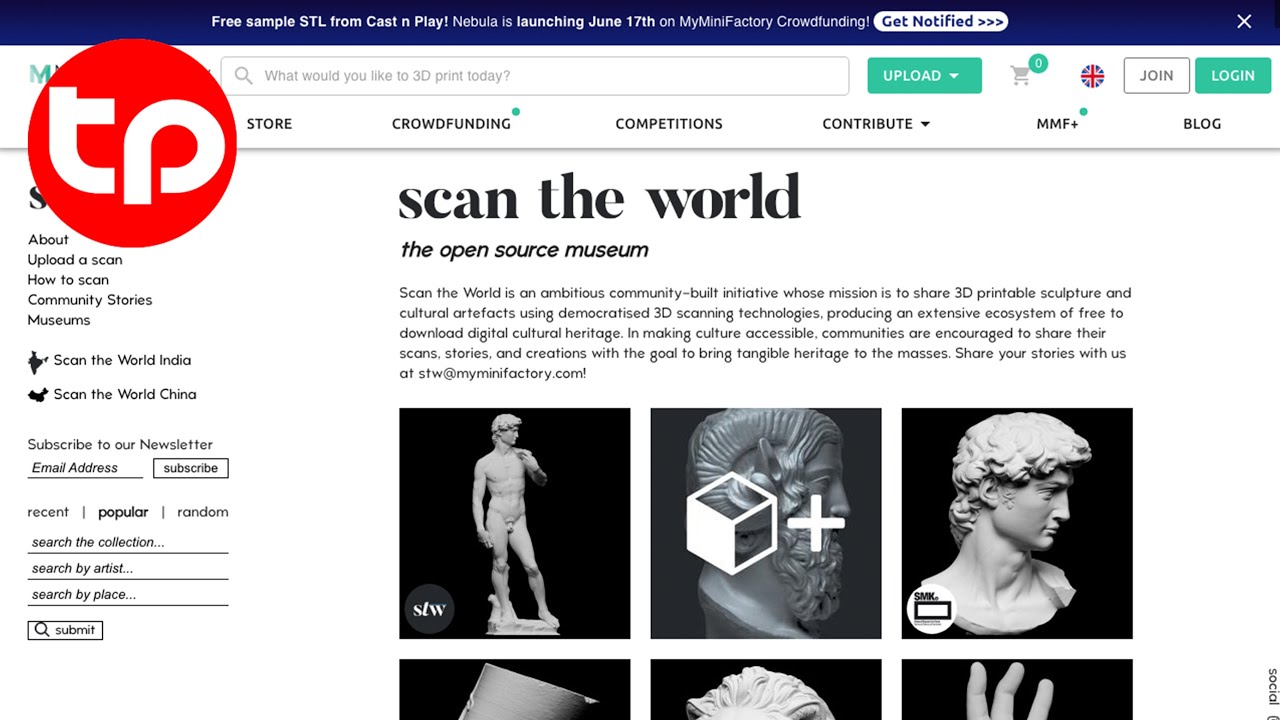1280x720 pixels.
Task: Click the SMK badge icon on David bust
Action: 931,609
